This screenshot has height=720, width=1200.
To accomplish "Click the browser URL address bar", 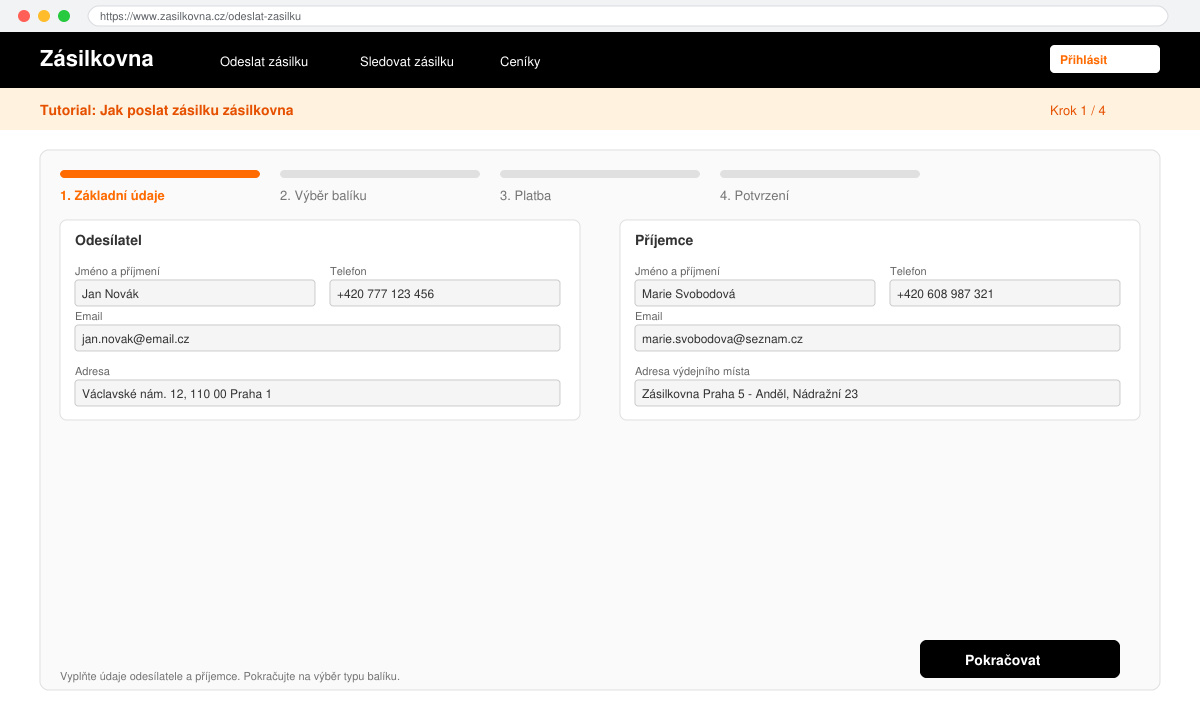I will [x=628, y=16].
